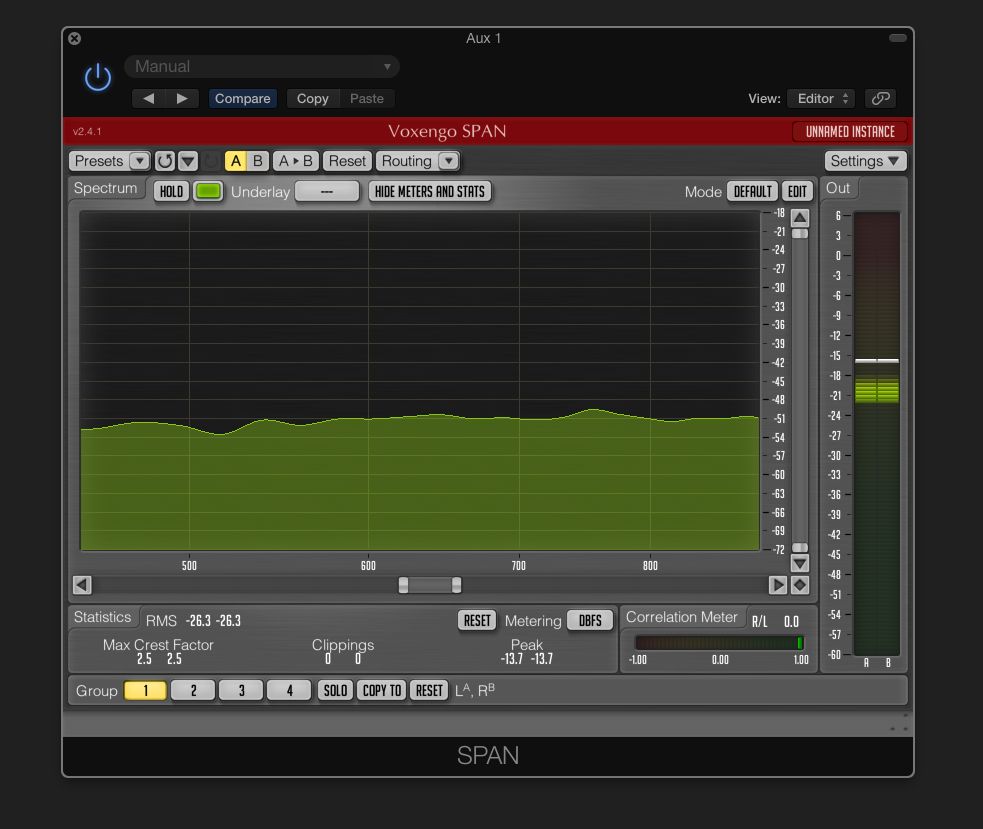Click the frequency scroll left arrow
Image resolution: width=983 pixels, height=829 pixels.
(x=82, y=585)
